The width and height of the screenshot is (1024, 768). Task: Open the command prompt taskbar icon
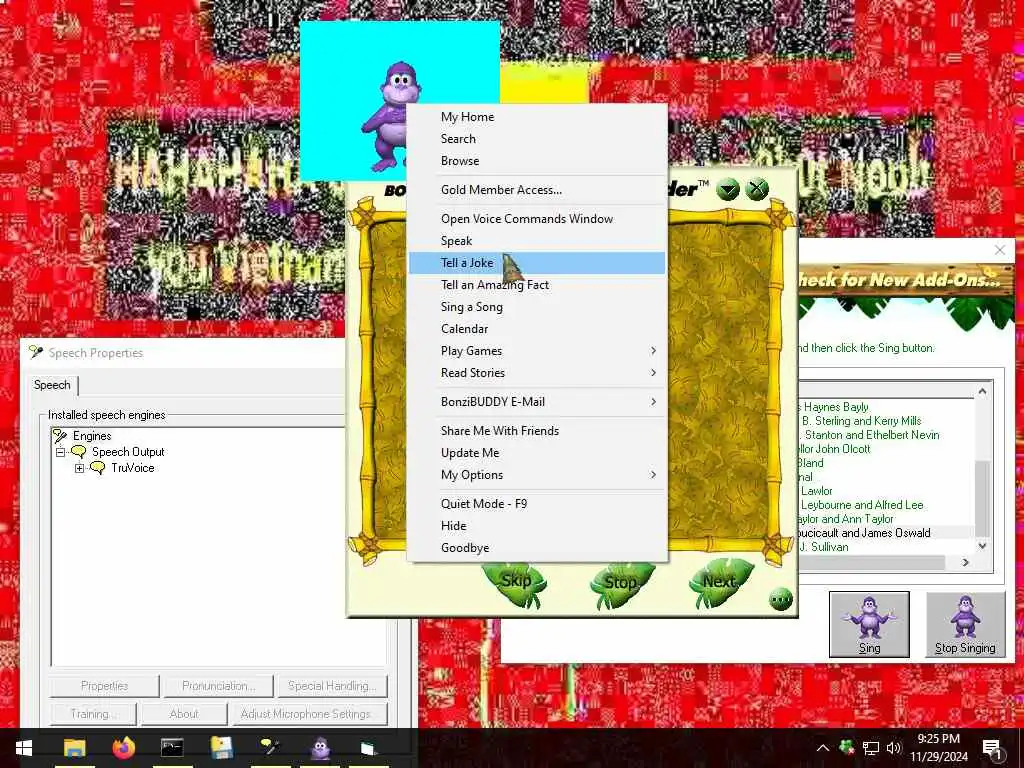(172, 748)
